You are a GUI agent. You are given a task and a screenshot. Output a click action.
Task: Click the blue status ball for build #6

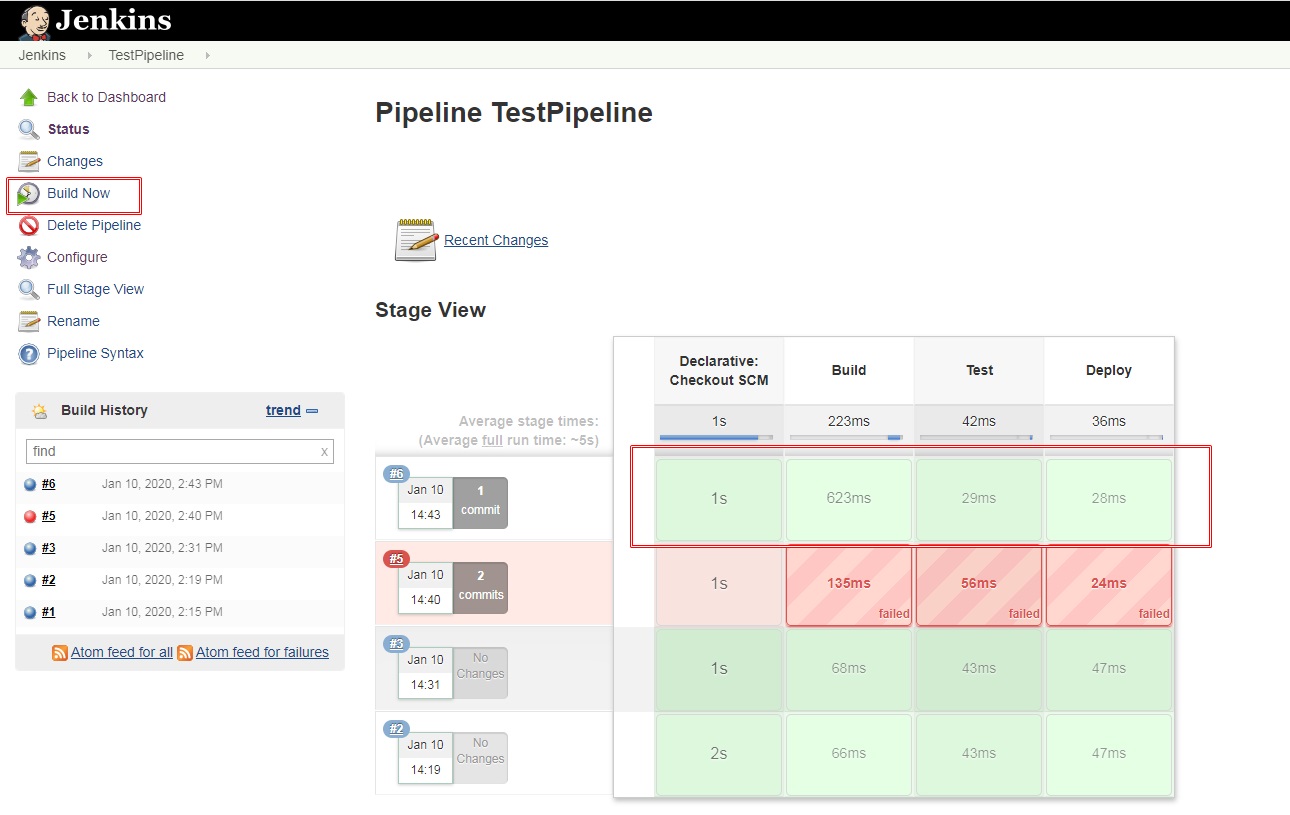(30, 484)
